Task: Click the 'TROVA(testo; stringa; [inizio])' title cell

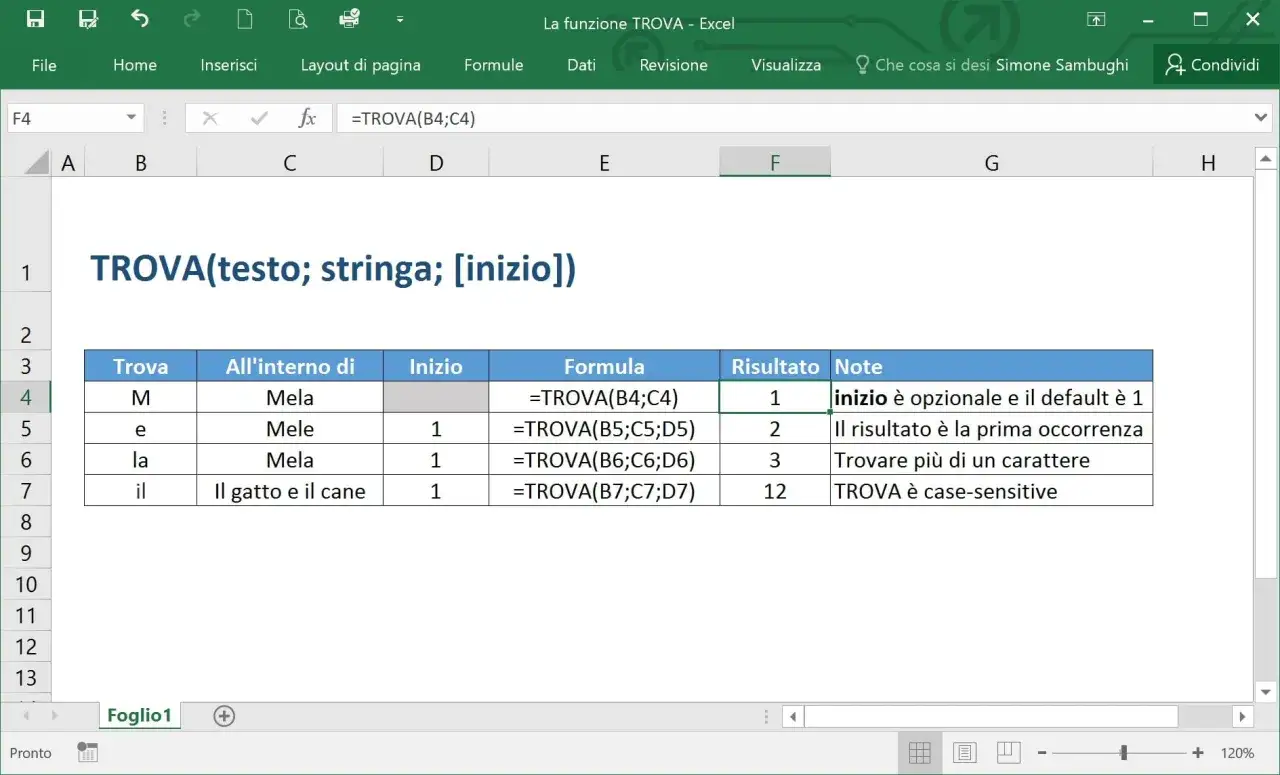Action: click(x=333, y=270)
